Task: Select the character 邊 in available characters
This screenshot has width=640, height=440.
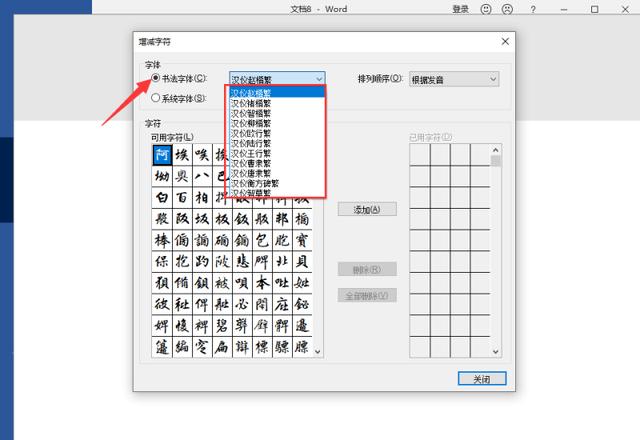Action: (302, 325)
